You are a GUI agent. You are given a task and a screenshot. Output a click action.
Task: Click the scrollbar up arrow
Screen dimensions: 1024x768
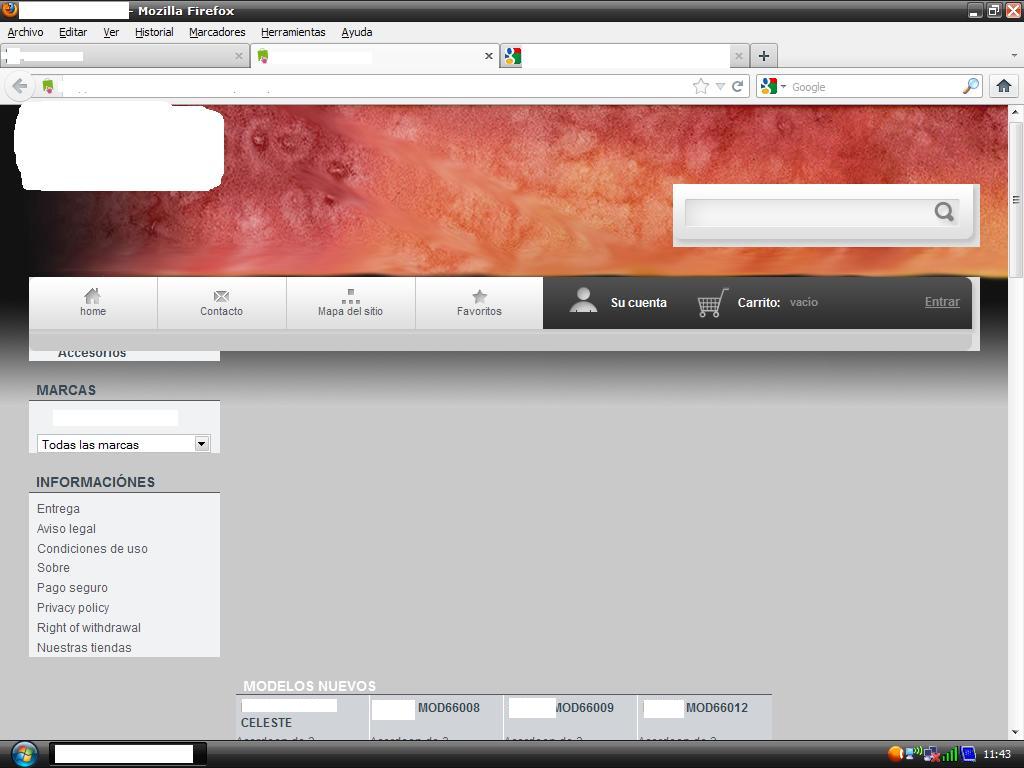pyautogui.click(x=1016, y=112)
